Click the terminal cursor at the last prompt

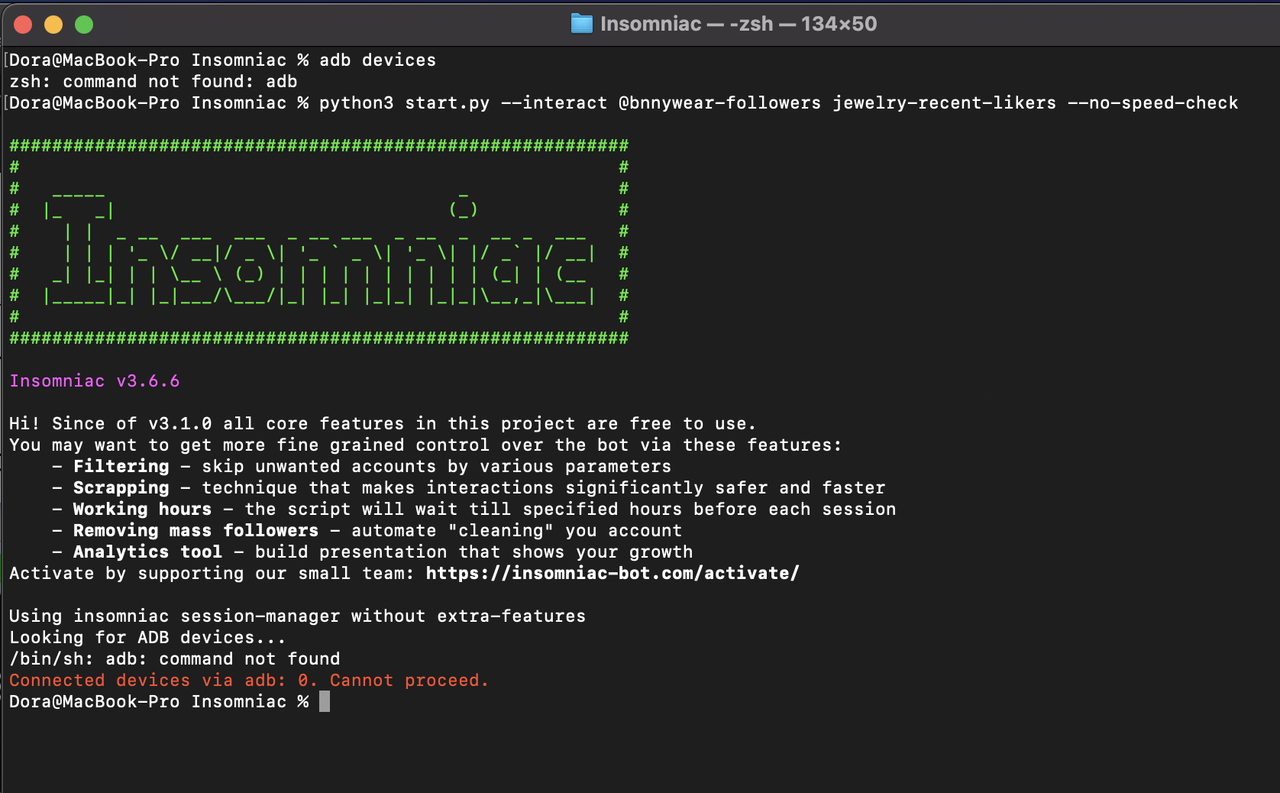(324, 702)
